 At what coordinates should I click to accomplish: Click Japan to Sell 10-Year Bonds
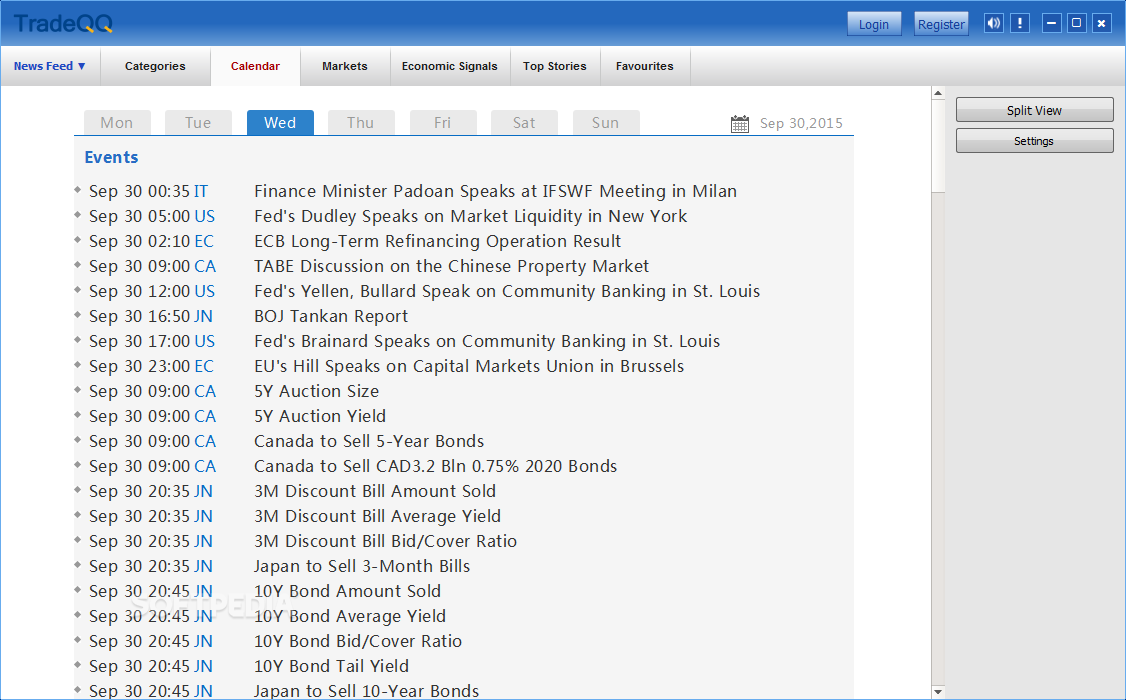coord(366,691)
